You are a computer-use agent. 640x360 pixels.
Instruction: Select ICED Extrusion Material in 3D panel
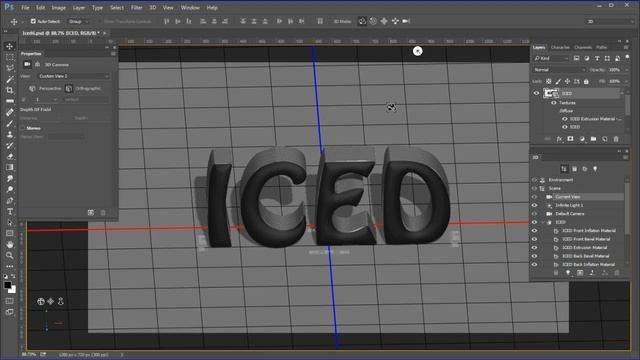[x=584, y=248]
